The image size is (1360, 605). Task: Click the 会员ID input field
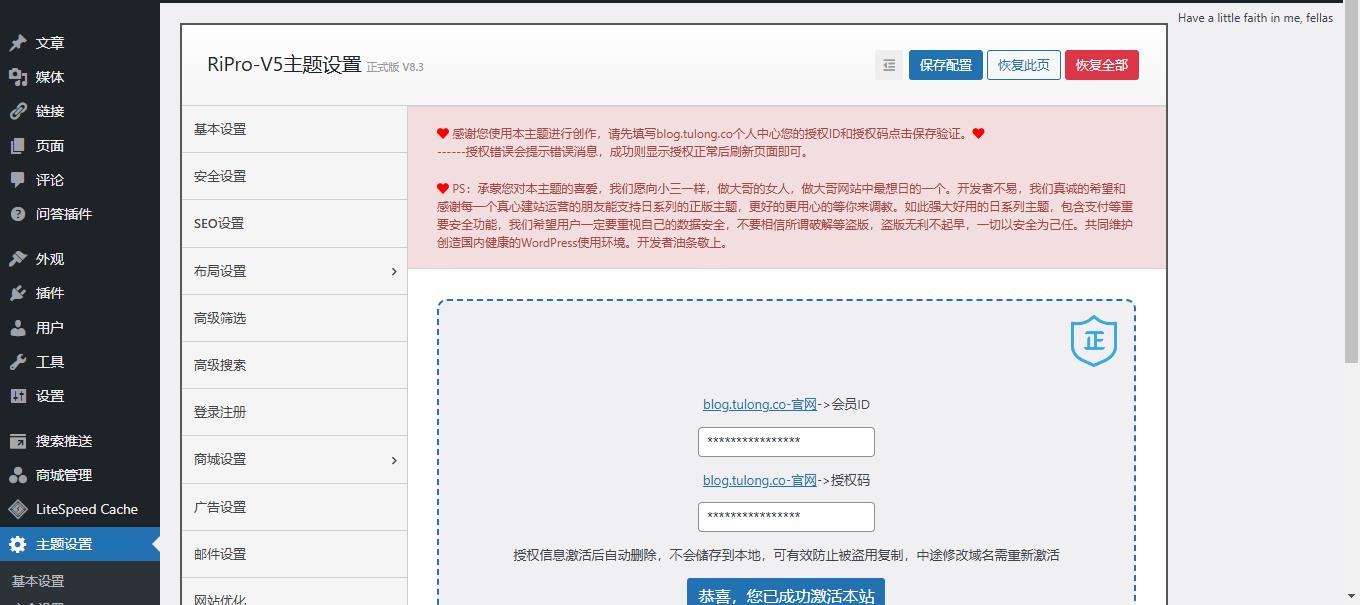pos(786,442)
